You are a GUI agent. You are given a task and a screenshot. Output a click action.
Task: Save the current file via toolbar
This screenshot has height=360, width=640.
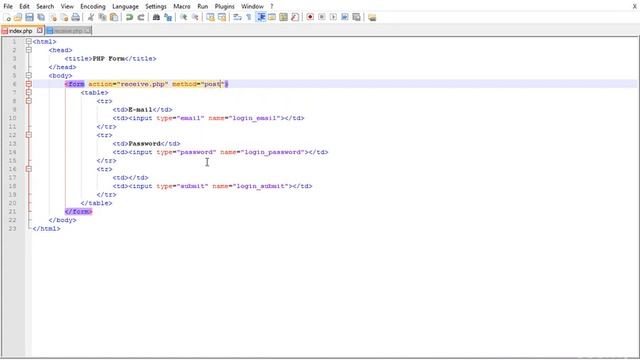tap(29, 17)
